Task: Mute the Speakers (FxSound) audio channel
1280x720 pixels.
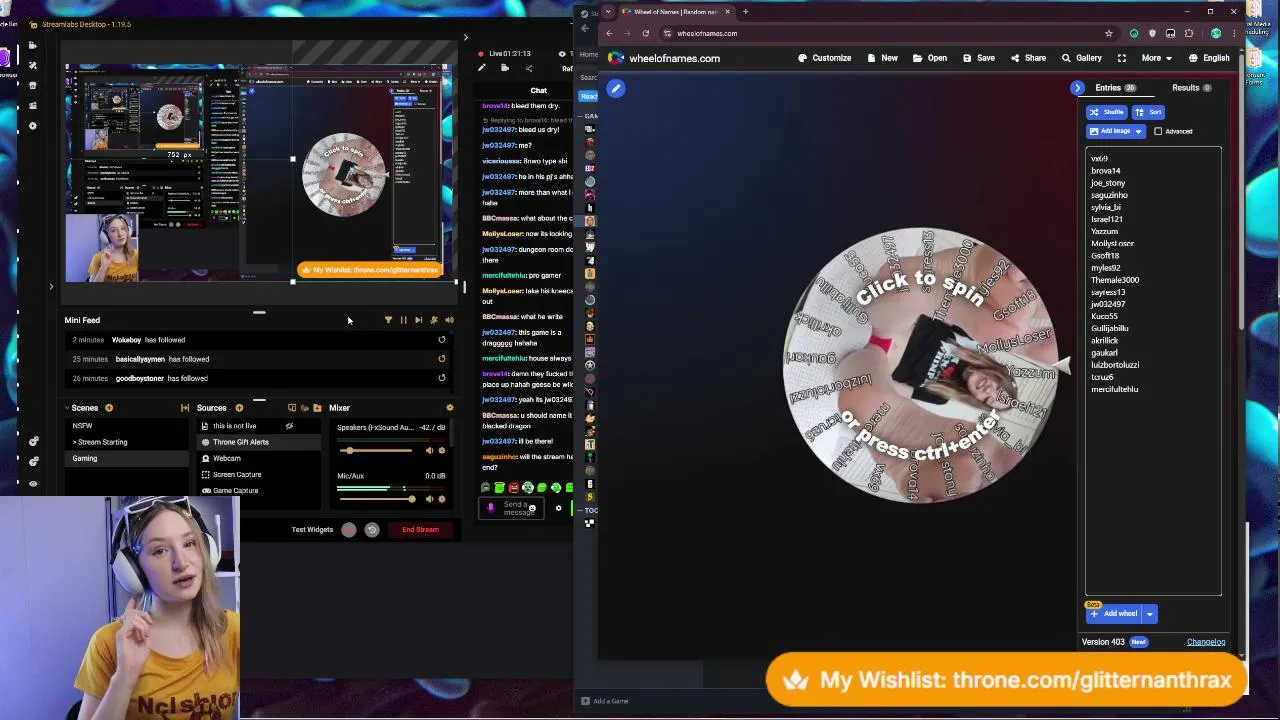Action: (x=429, y=450)
